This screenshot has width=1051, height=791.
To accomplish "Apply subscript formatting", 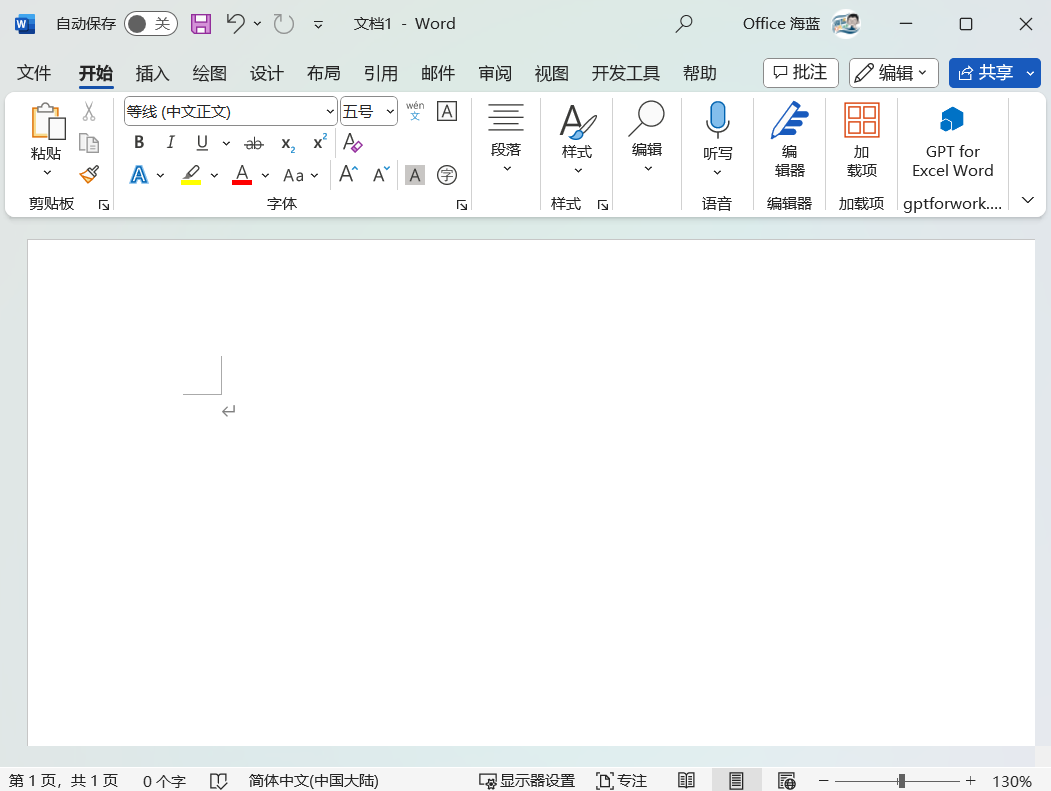I will coord(288,143).
